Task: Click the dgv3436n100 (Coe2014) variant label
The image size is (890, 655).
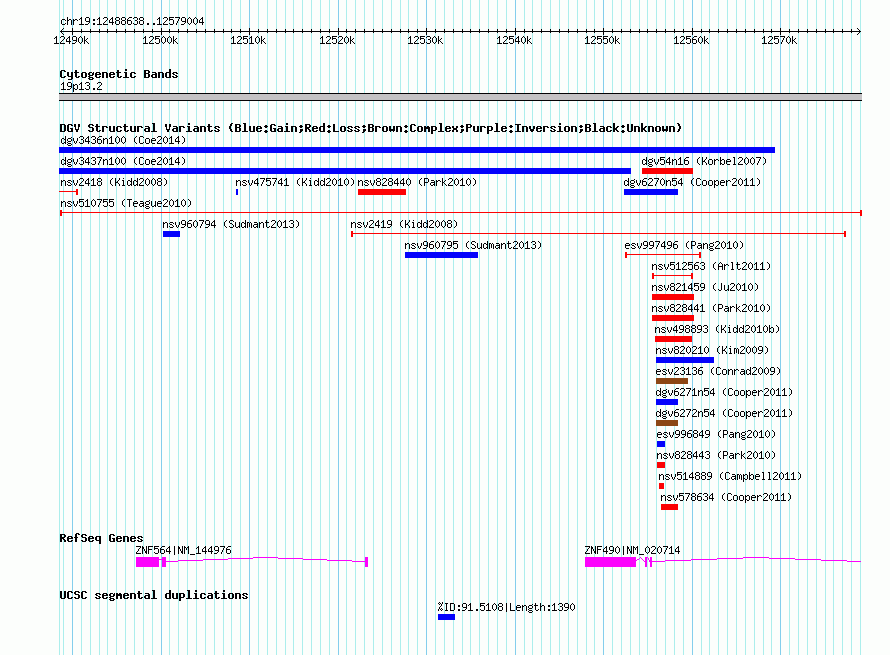Action: click(x=123, y=140)
